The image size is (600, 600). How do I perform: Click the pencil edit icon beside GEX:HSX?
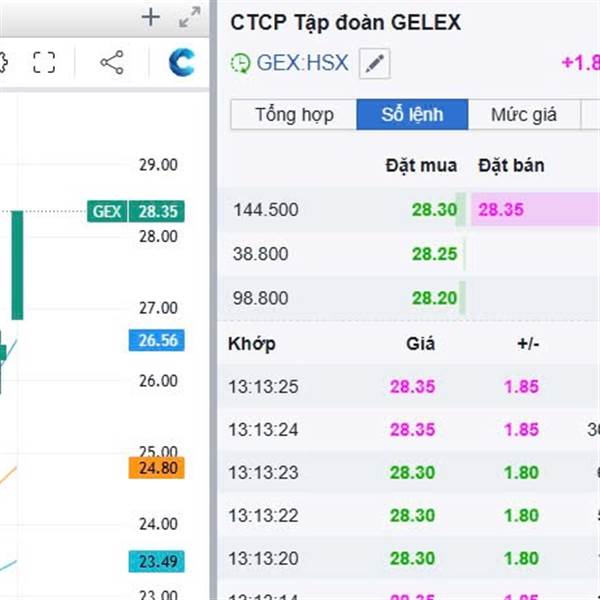pos(375,64)
